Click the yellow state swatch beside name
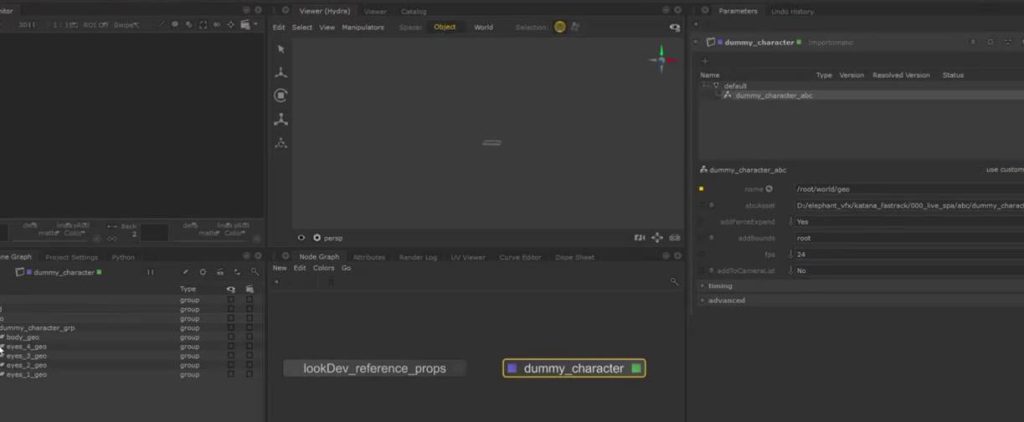1024x422 pixels. [x=701, y=189]
